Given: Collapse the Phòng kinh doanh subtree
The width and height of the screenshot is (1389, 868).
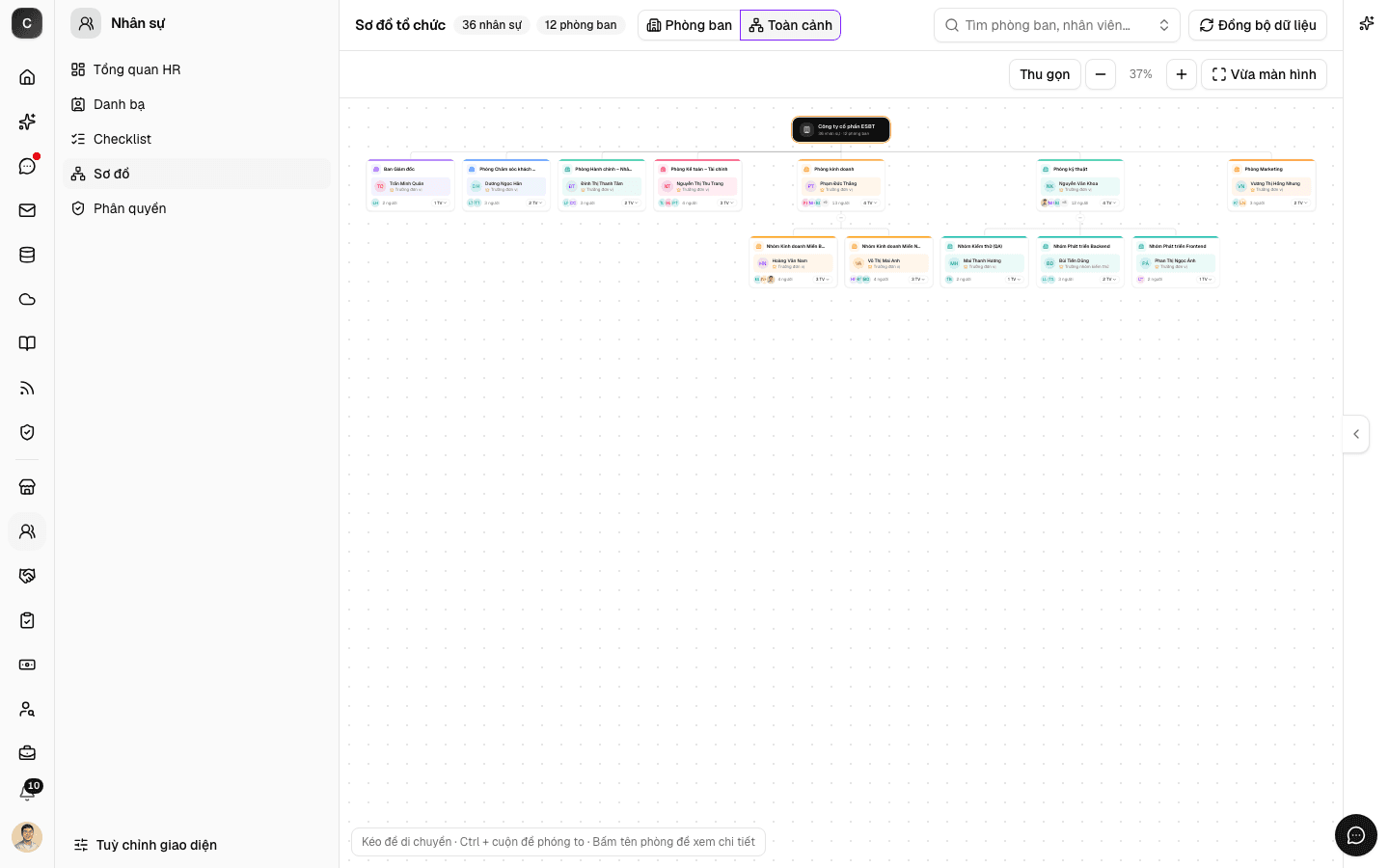Looking at the screenshot, I should point(841,218).
